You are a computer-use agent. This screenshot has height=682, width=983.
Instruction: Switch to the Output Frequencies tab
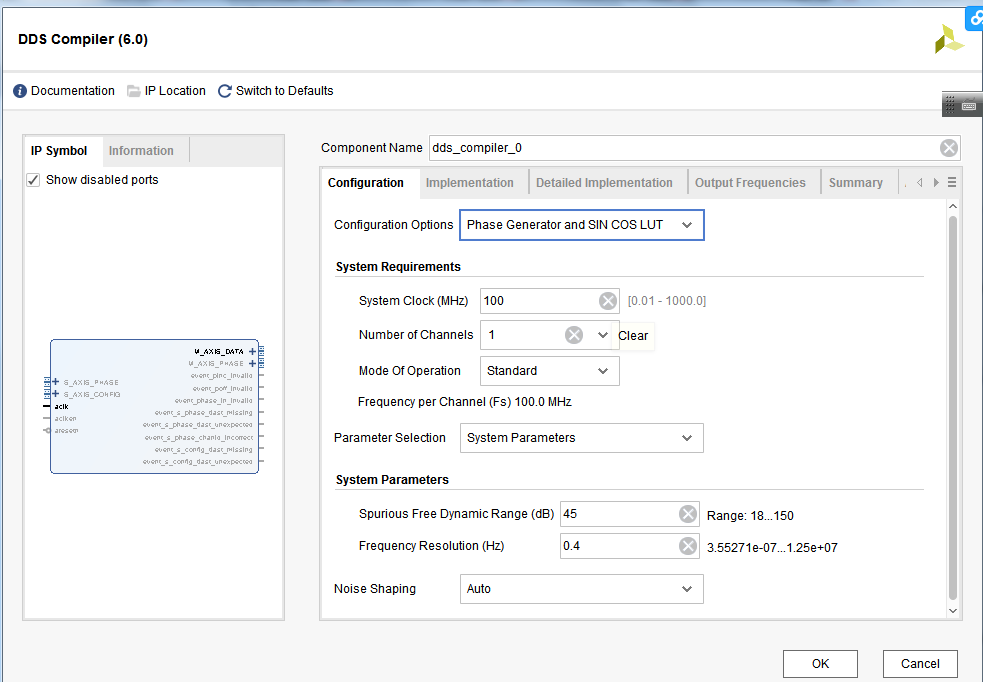[750, 183]
